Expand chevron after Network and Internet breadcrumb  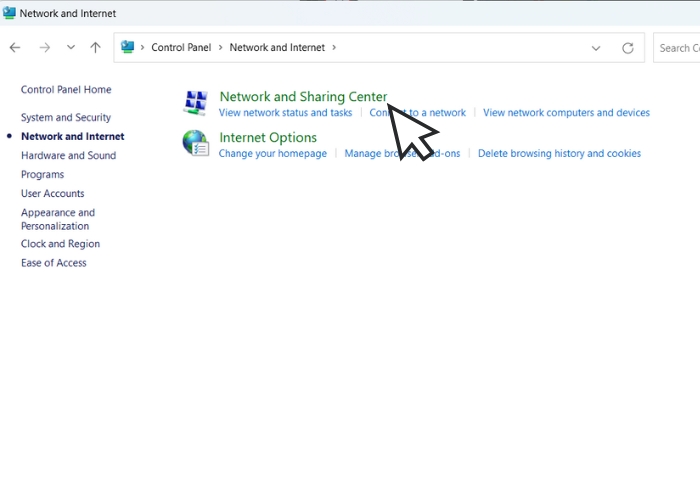(x=334, y=47)
